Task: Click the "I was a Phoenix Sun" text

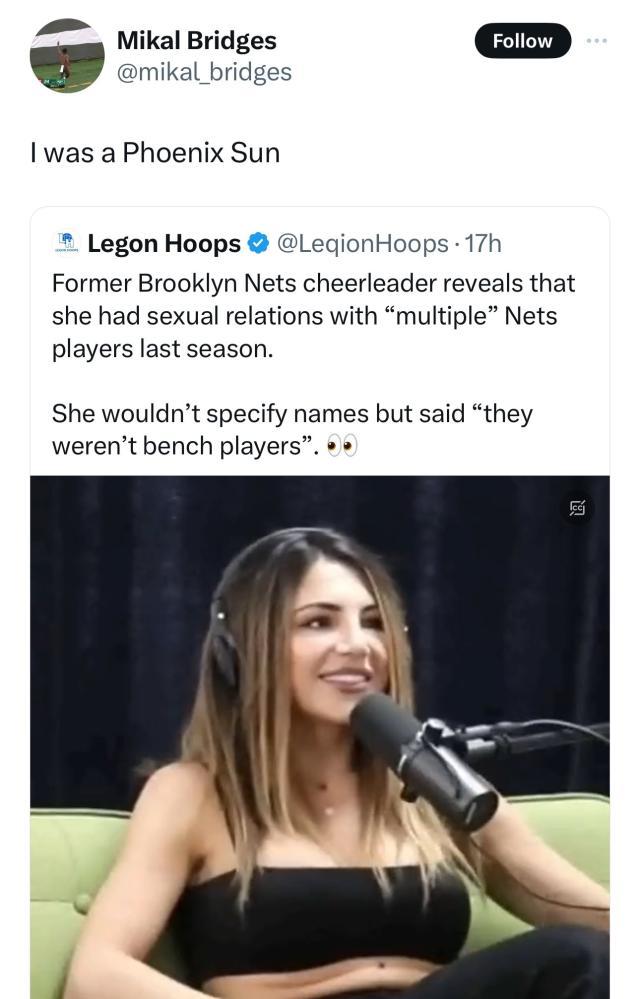Action: point(155,153)
